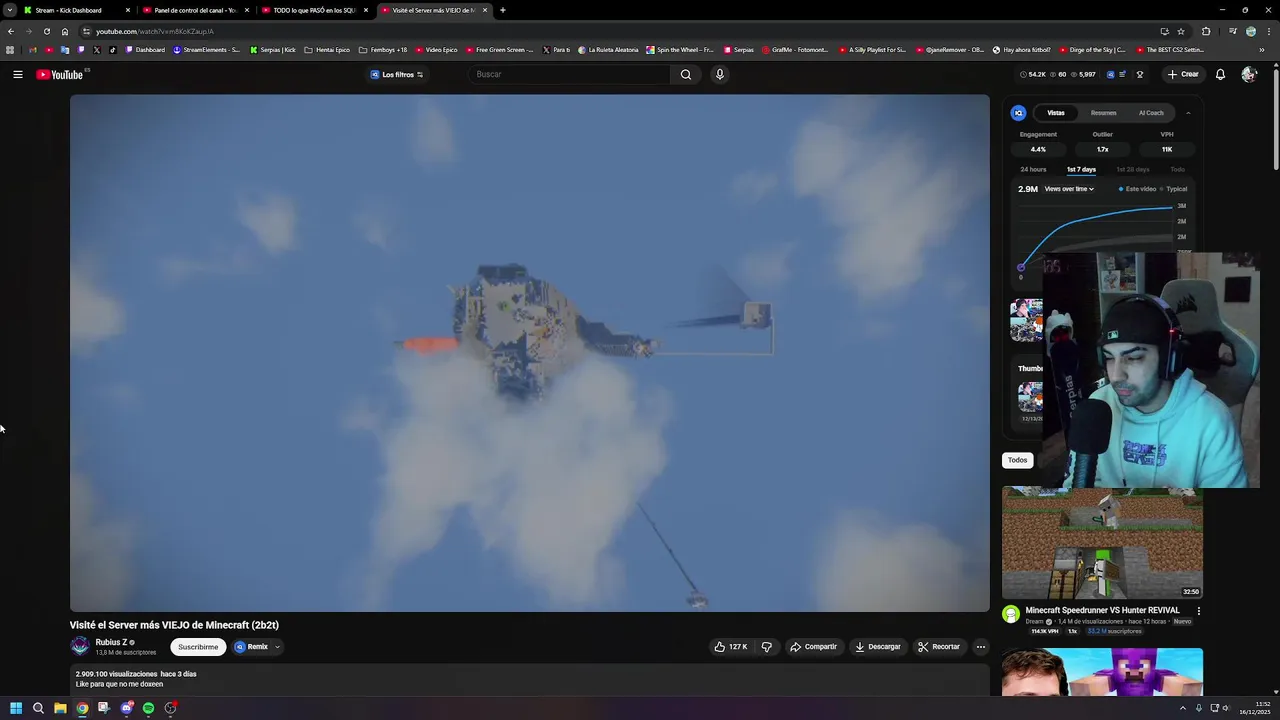Open the more actions ellipsis below the video

point(981,647)
